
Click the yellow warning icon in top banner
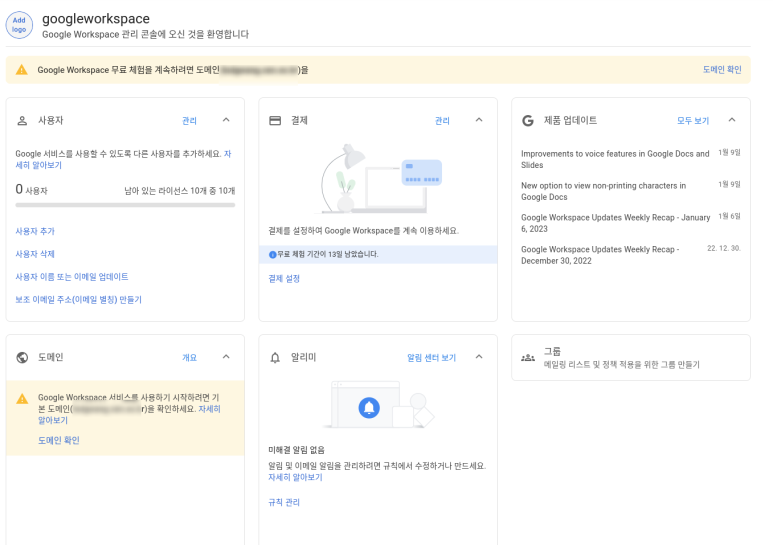coord(22,70)
